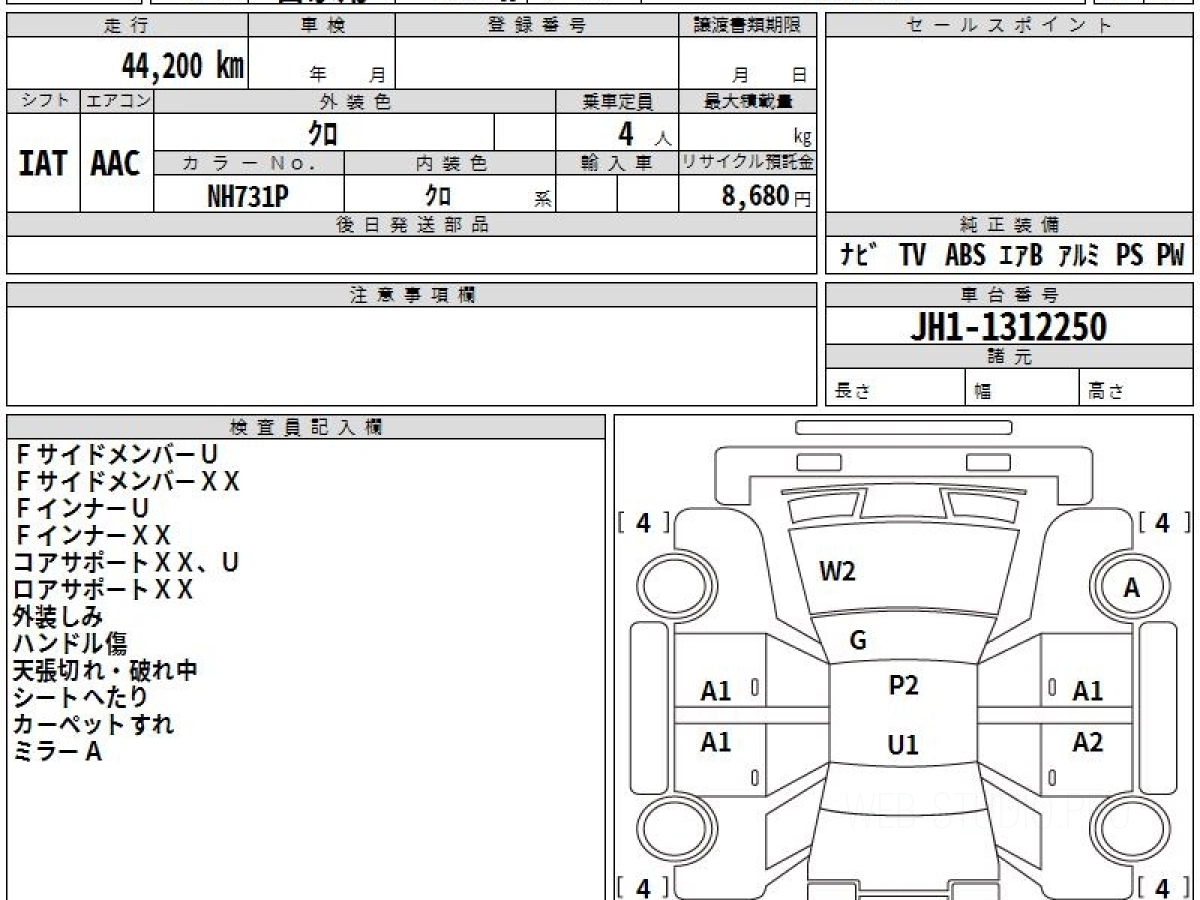
Task: Click the リサイクル預託金 header
Action: (748, 163)
